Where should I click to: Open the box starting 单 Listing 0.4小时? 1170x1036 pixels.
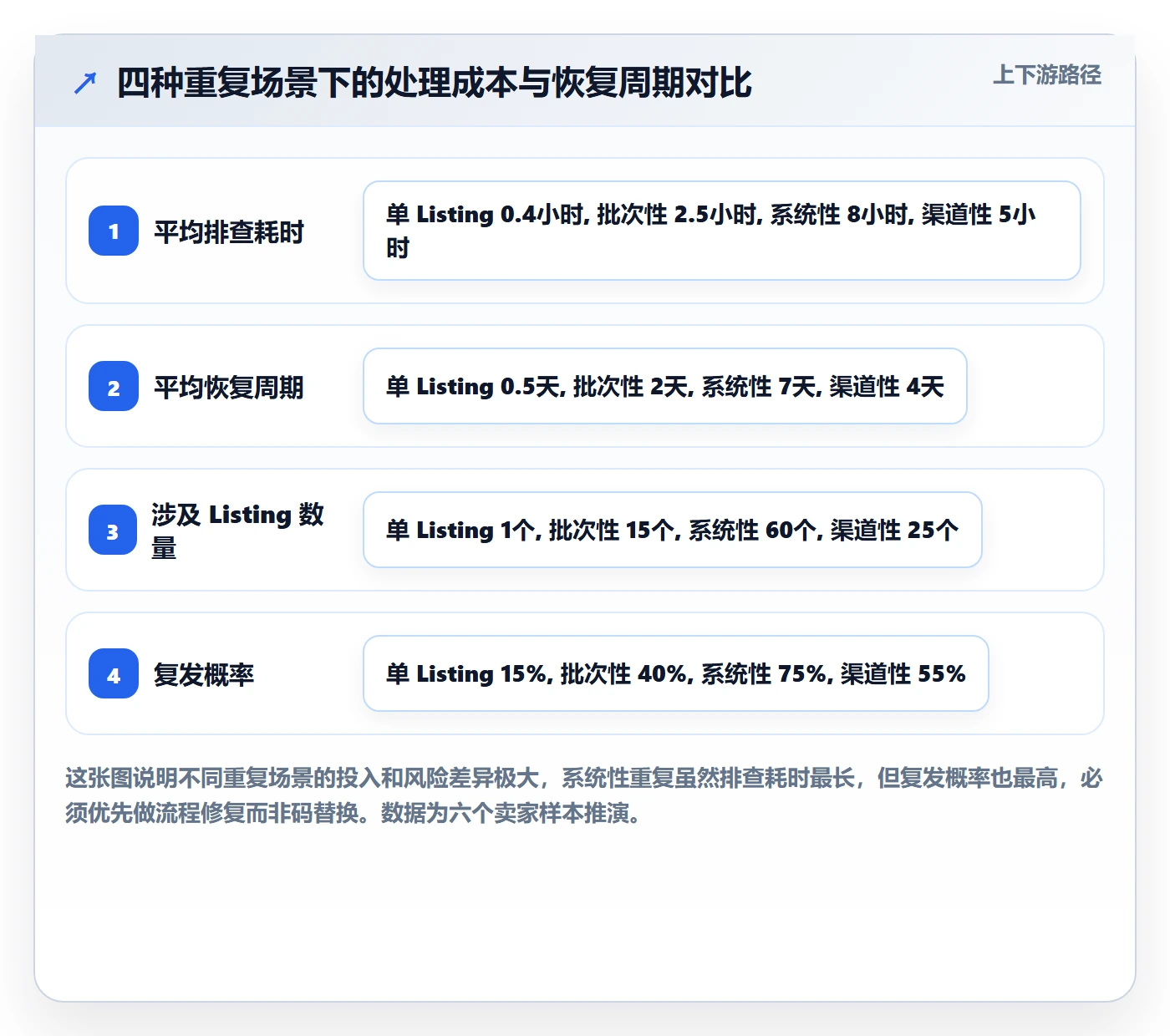pyautogui.click(x=722, y=231)
